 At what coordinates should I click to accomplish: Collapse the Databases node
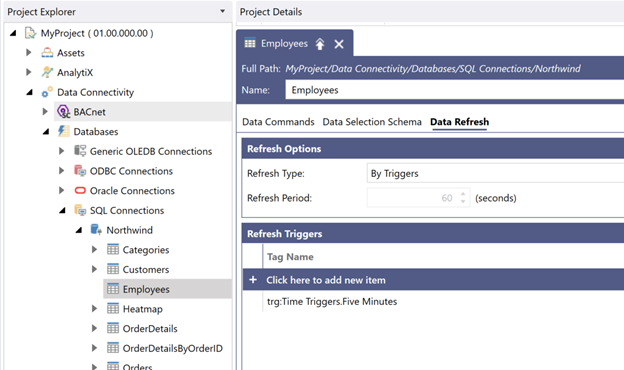[46, 131]
